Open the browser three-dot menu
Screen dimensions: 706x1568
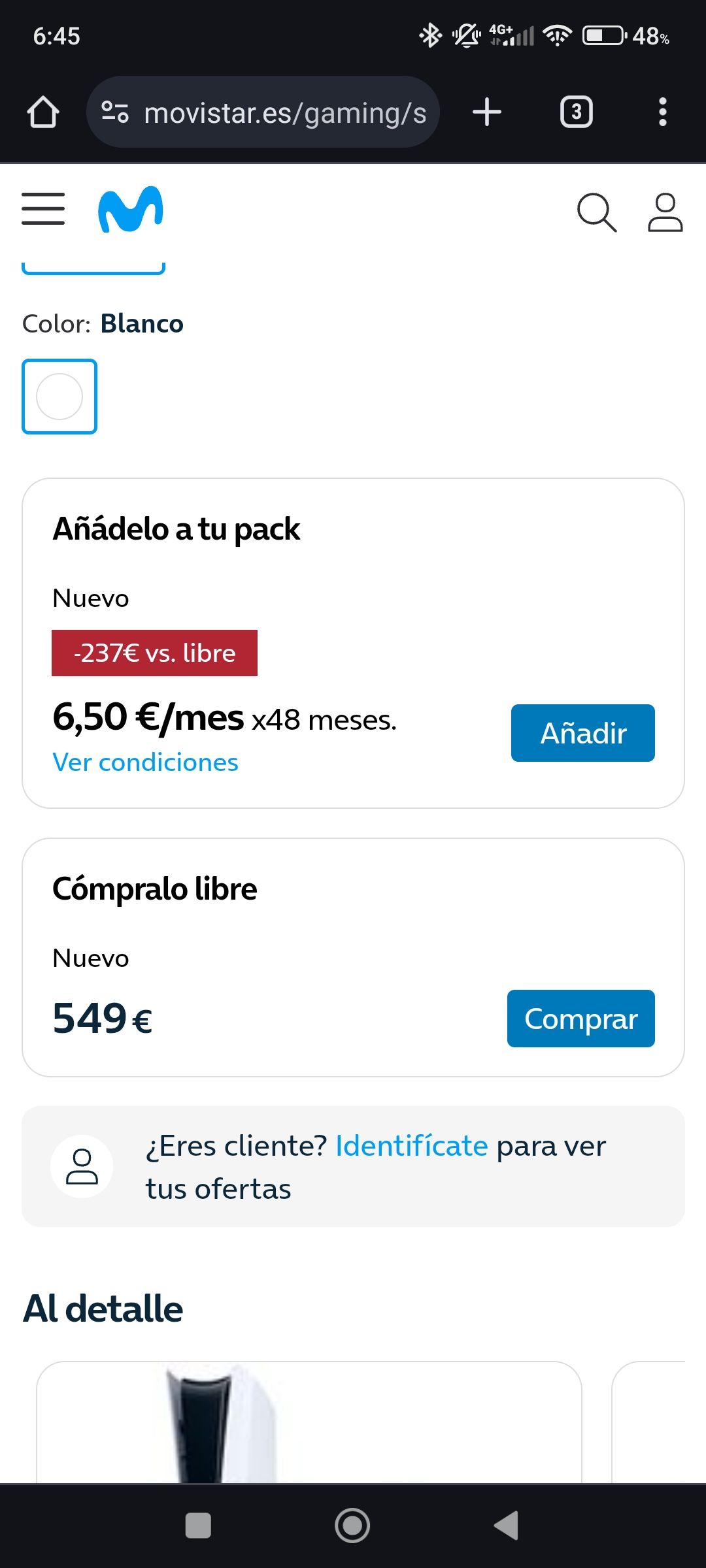(662, 112)
